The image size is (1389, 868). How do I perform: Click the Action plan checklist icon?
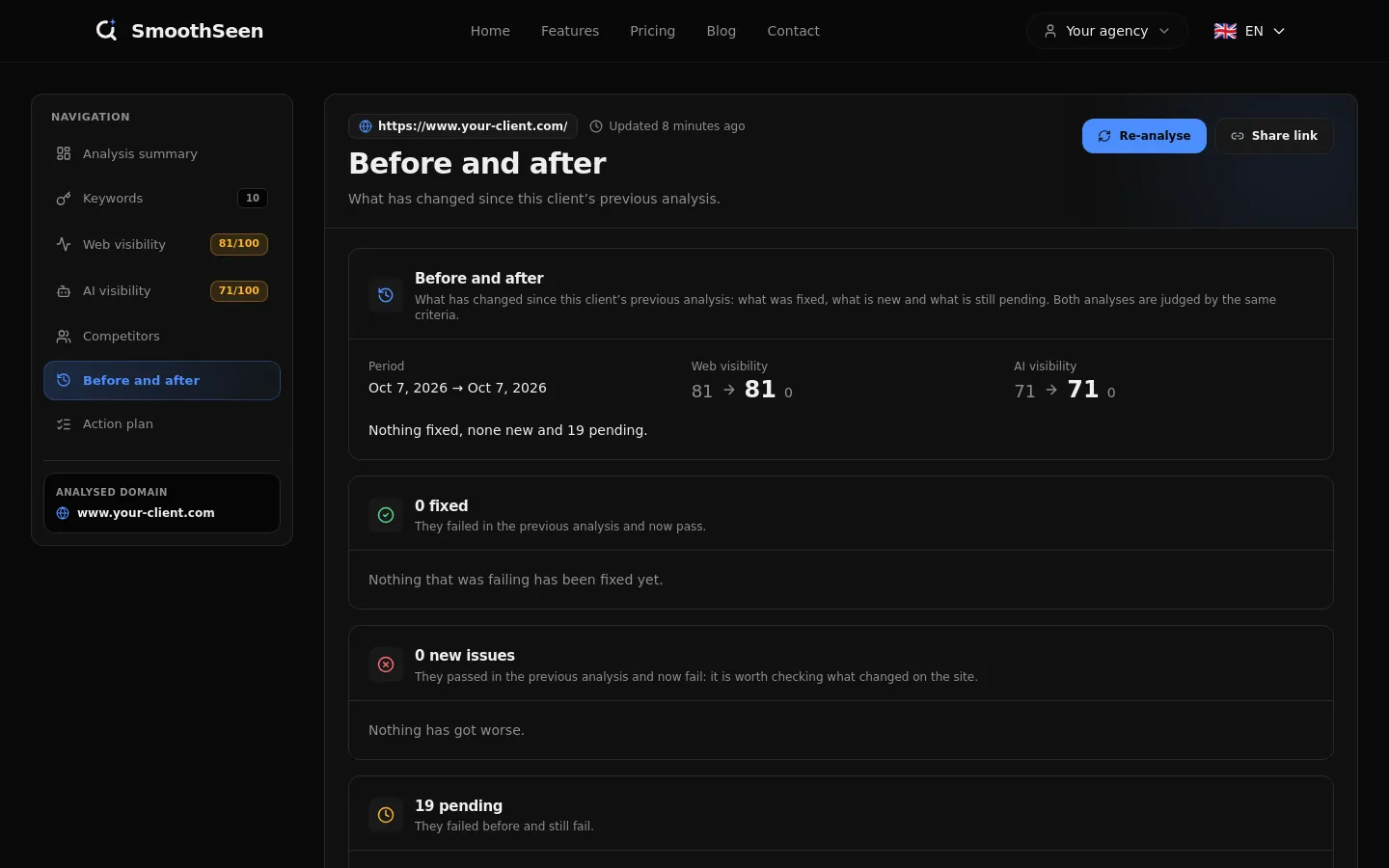coord(64,424)
